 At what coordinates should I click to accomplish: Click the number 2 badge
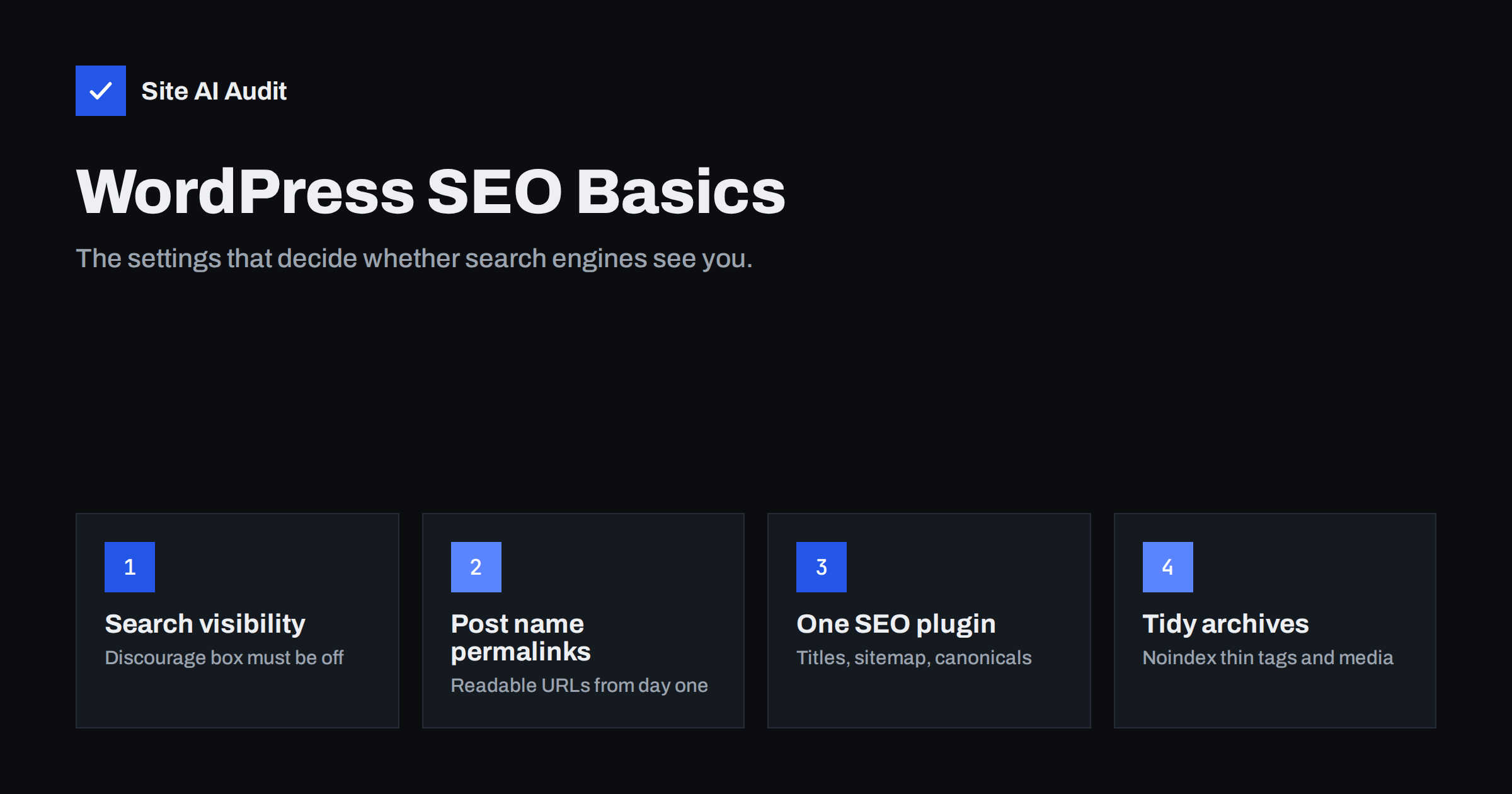pos(476,567)
